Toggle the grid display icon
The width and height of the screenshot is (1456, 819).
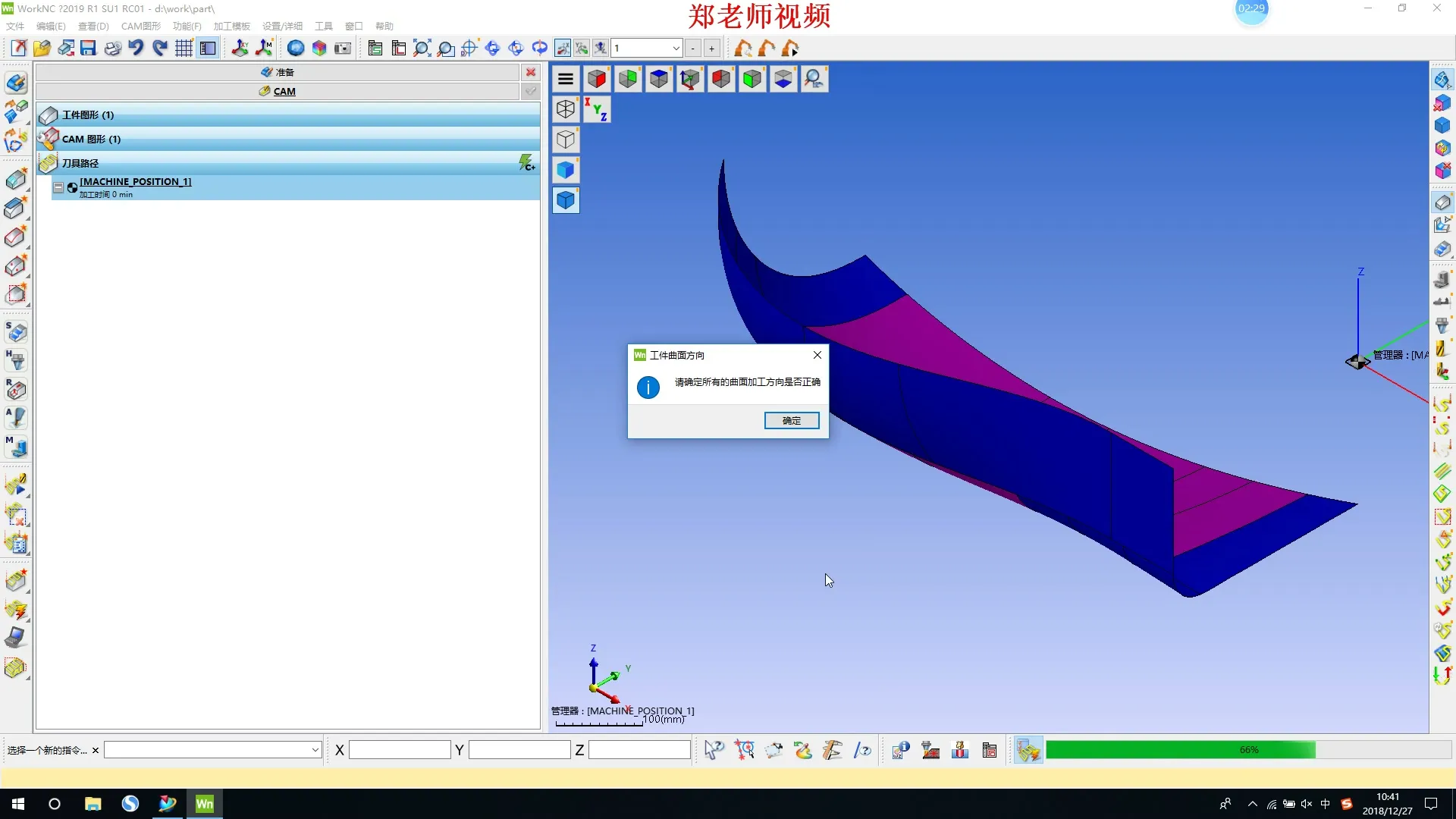click(x=184, y=49)
